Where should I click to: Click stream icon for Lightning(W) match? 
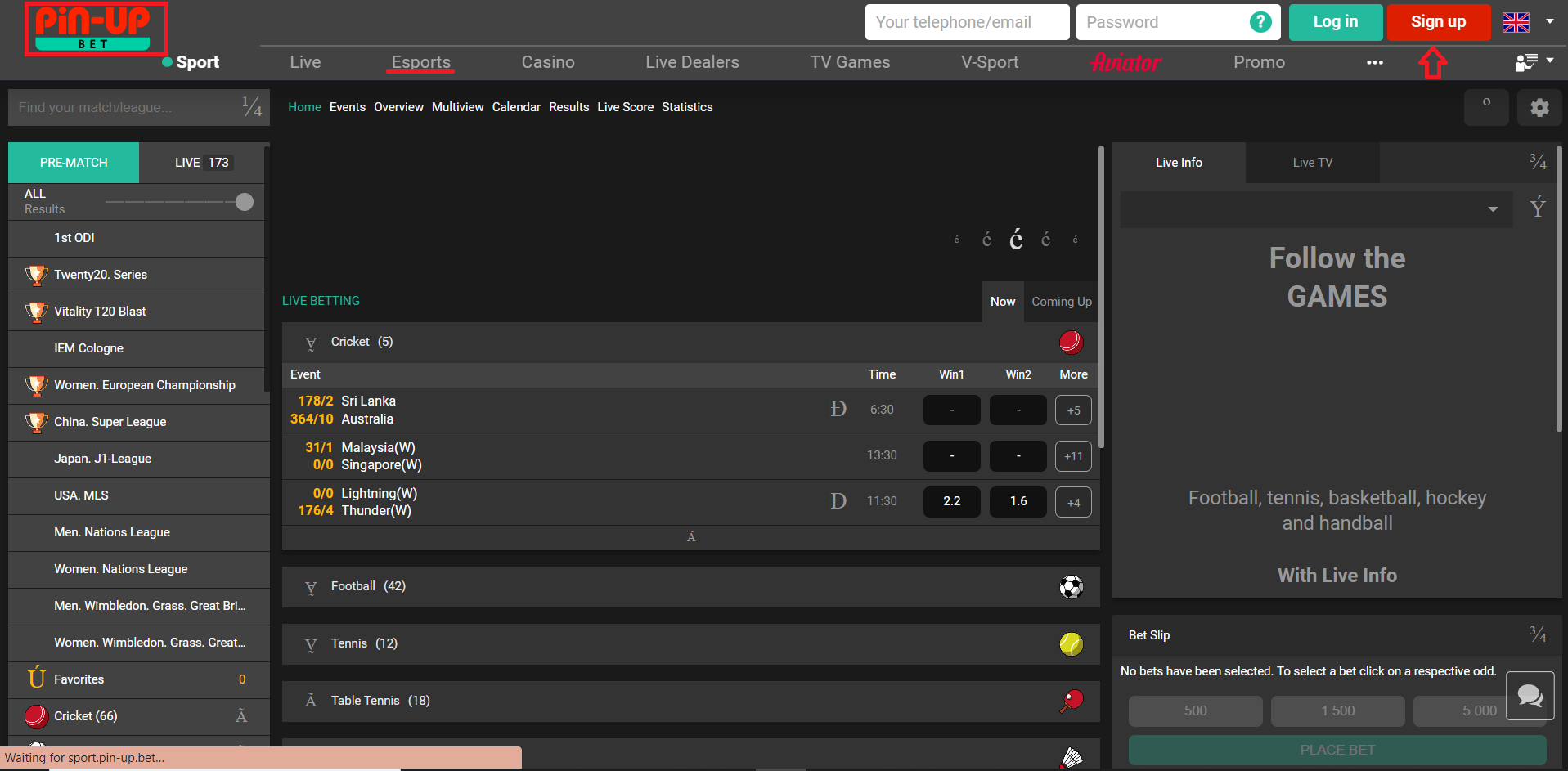[838, 501]
